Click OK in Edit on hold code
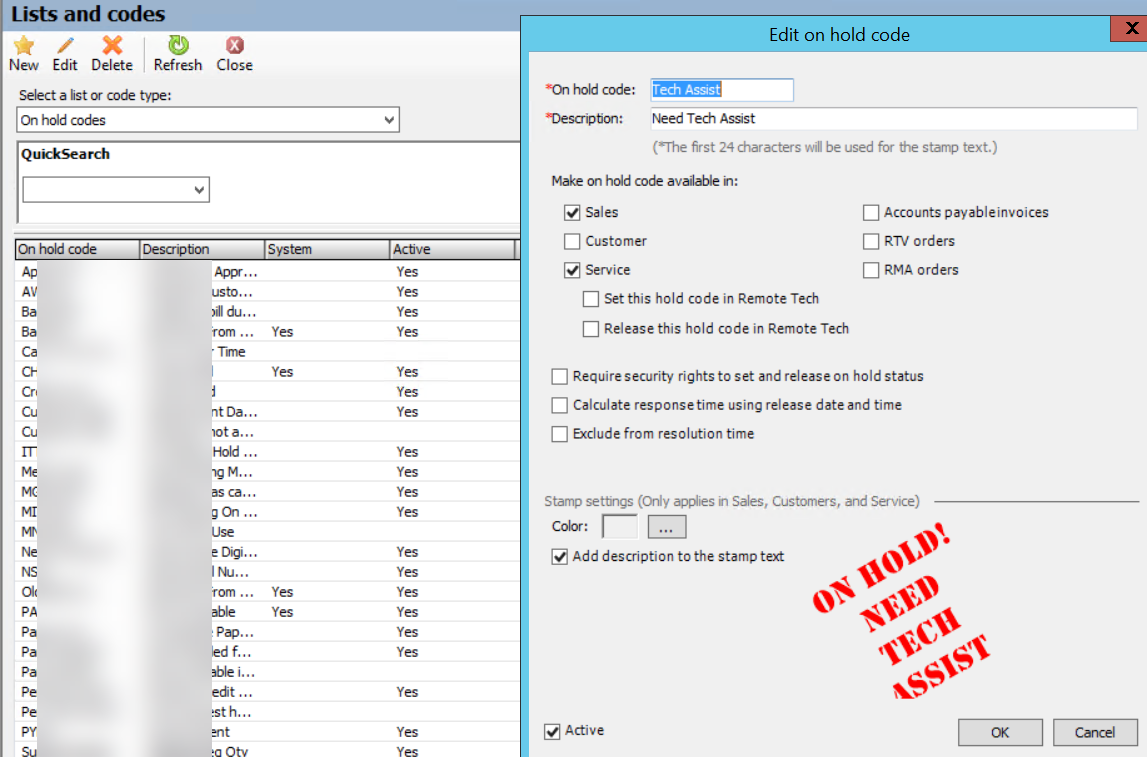1147x757 pixels. (1000, 732)
